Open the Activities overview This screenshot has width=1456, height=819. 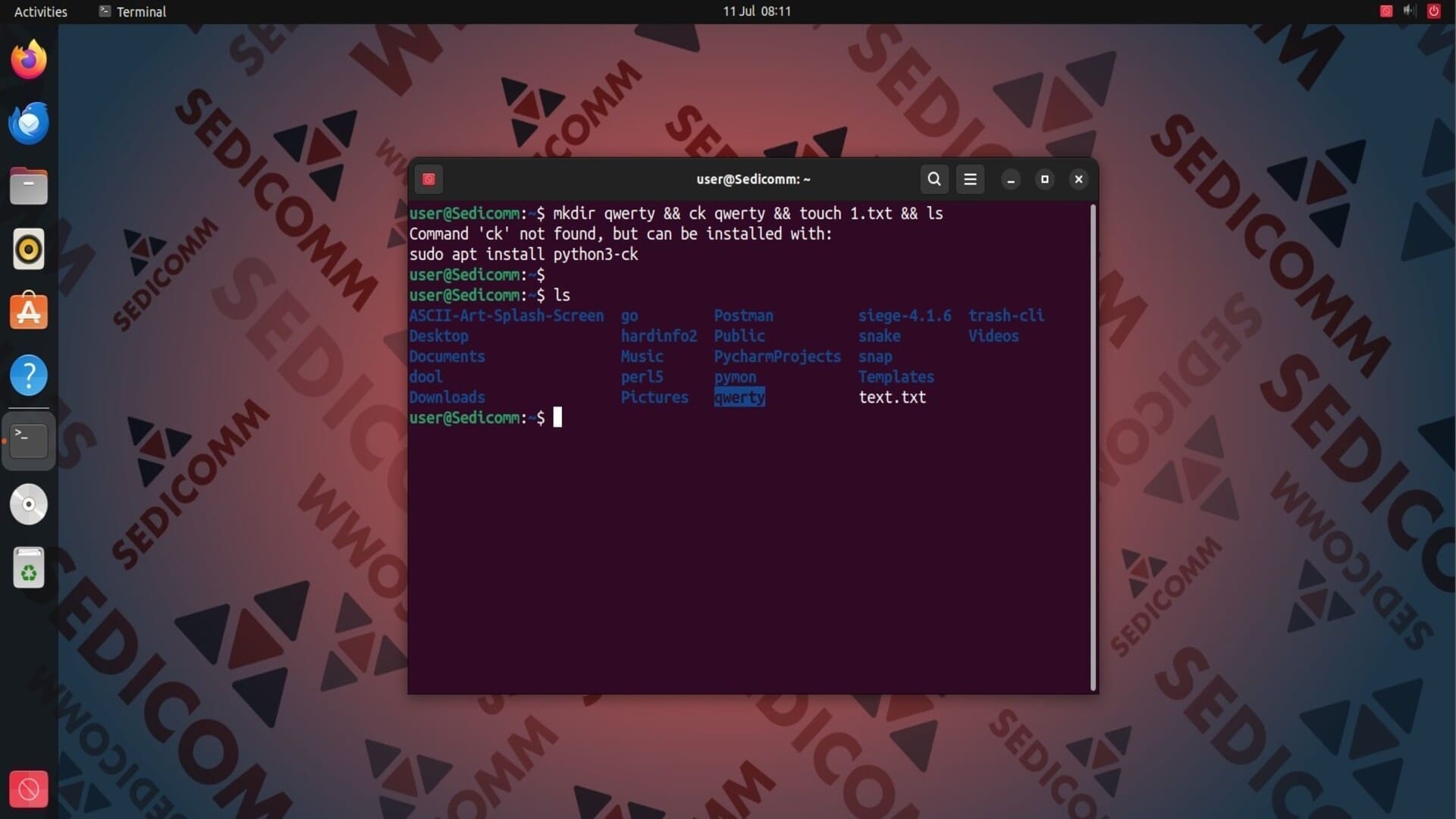[41, 11]
